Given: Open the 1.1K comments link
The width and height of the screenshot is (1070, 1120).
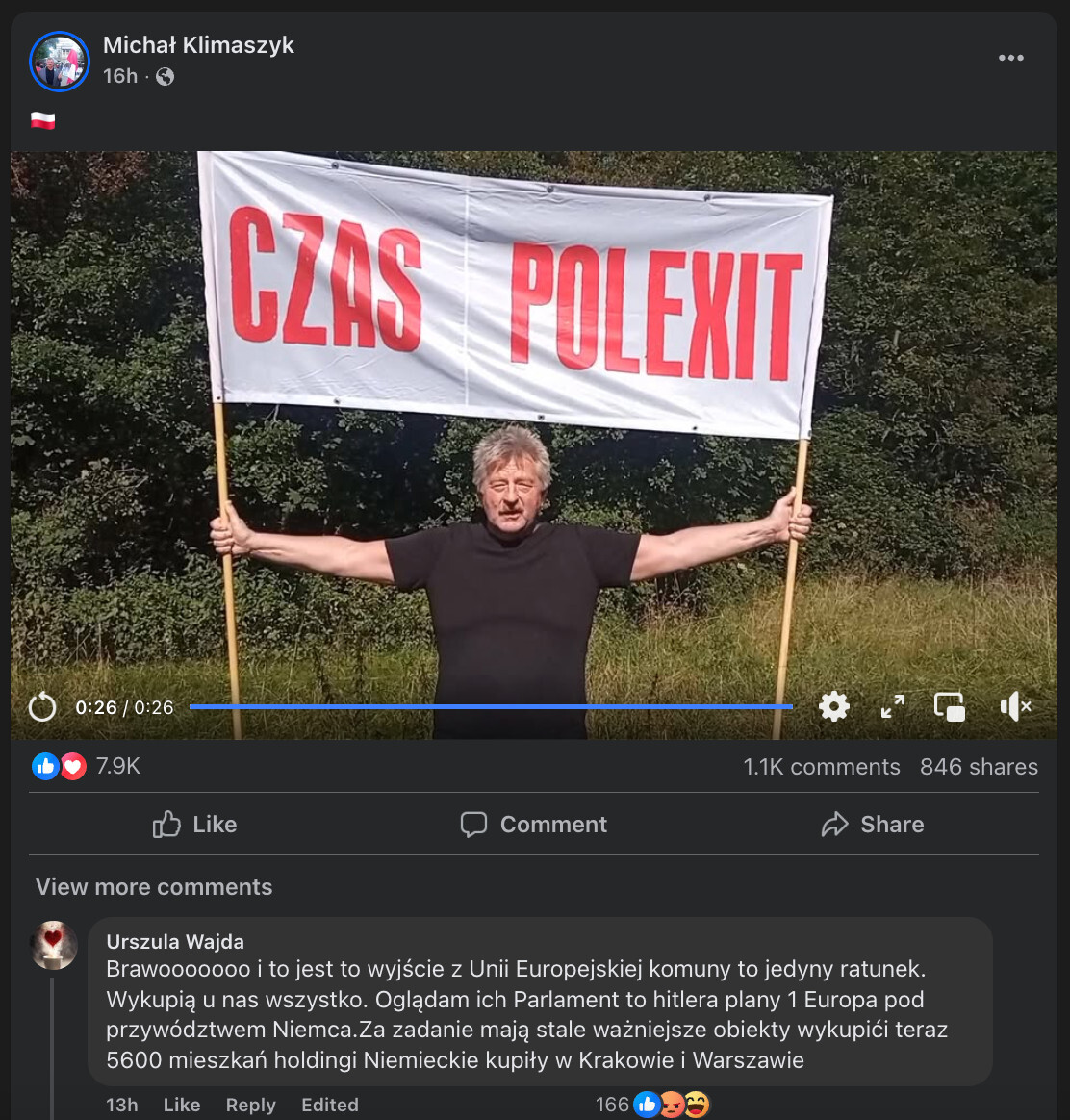Looking at the screenshot, I should point(822,767).
